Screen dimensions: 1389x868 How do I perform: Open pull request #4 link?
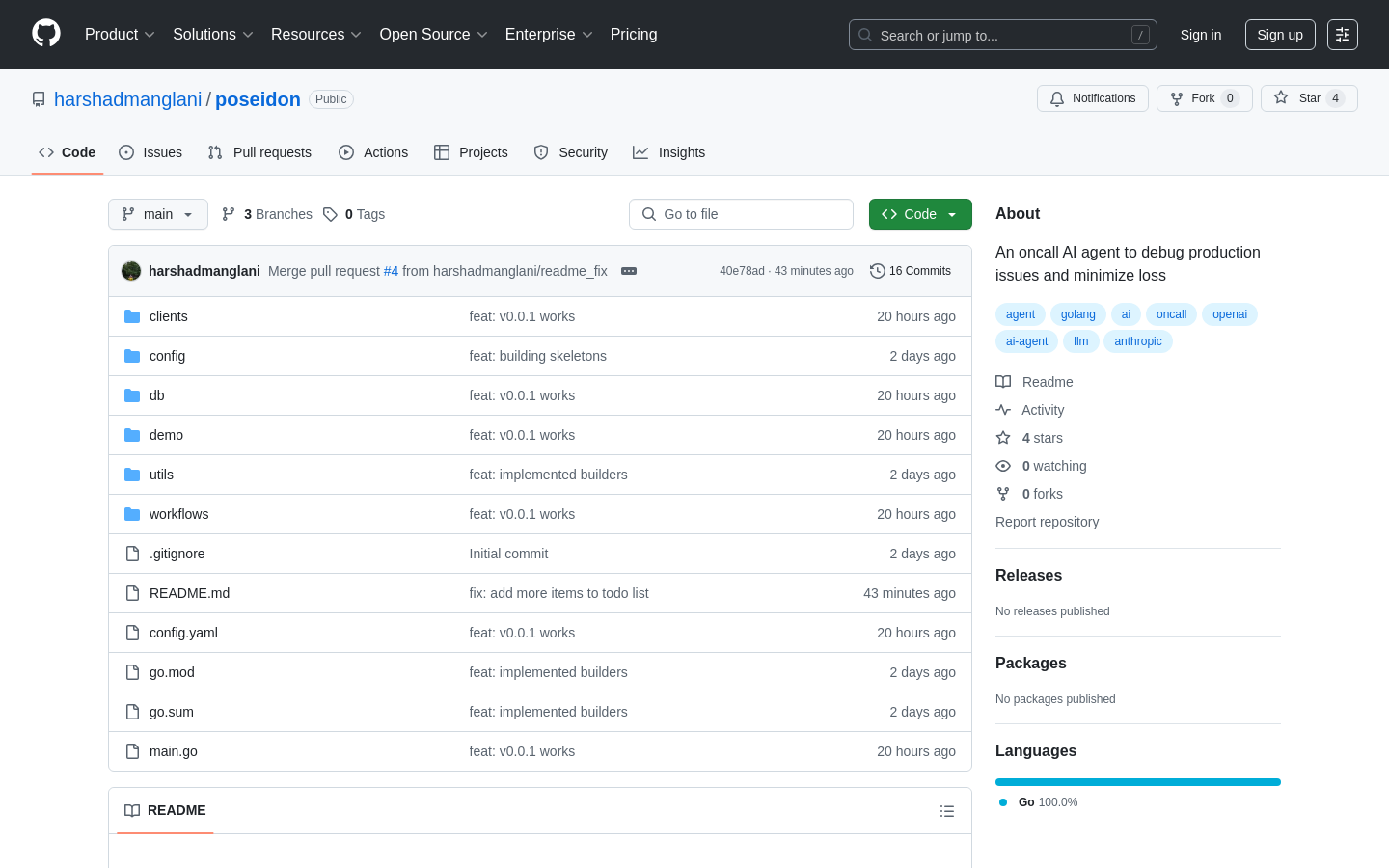pos(391,271)
